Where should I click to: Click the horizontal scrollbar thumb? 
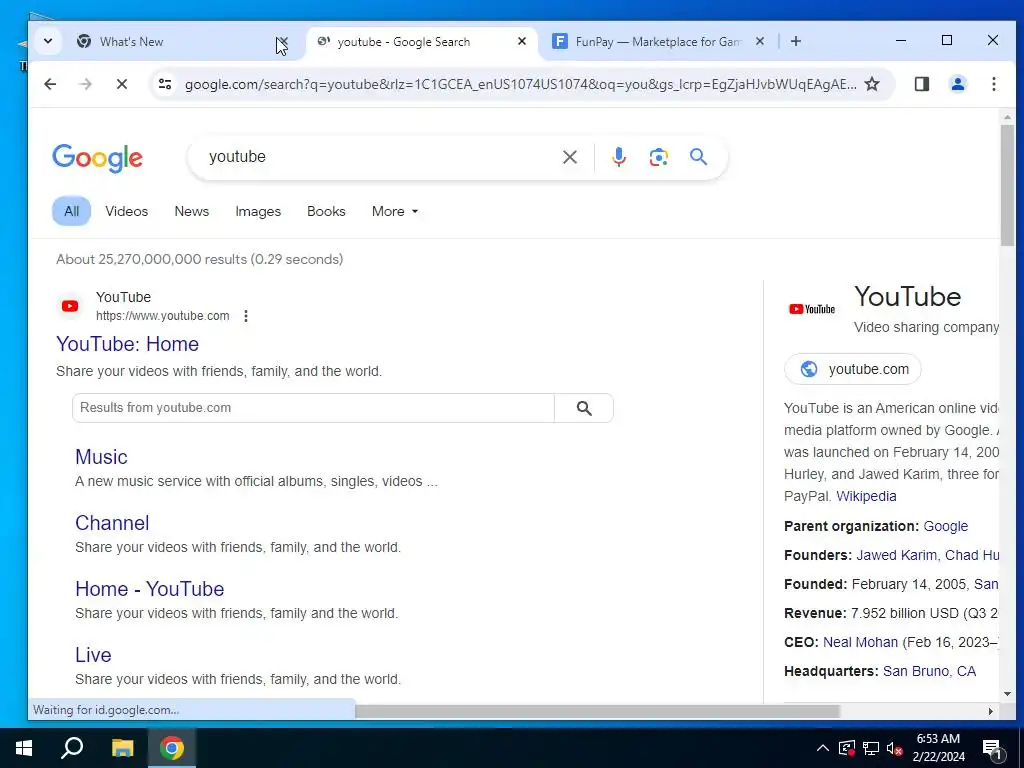[597, 711]
